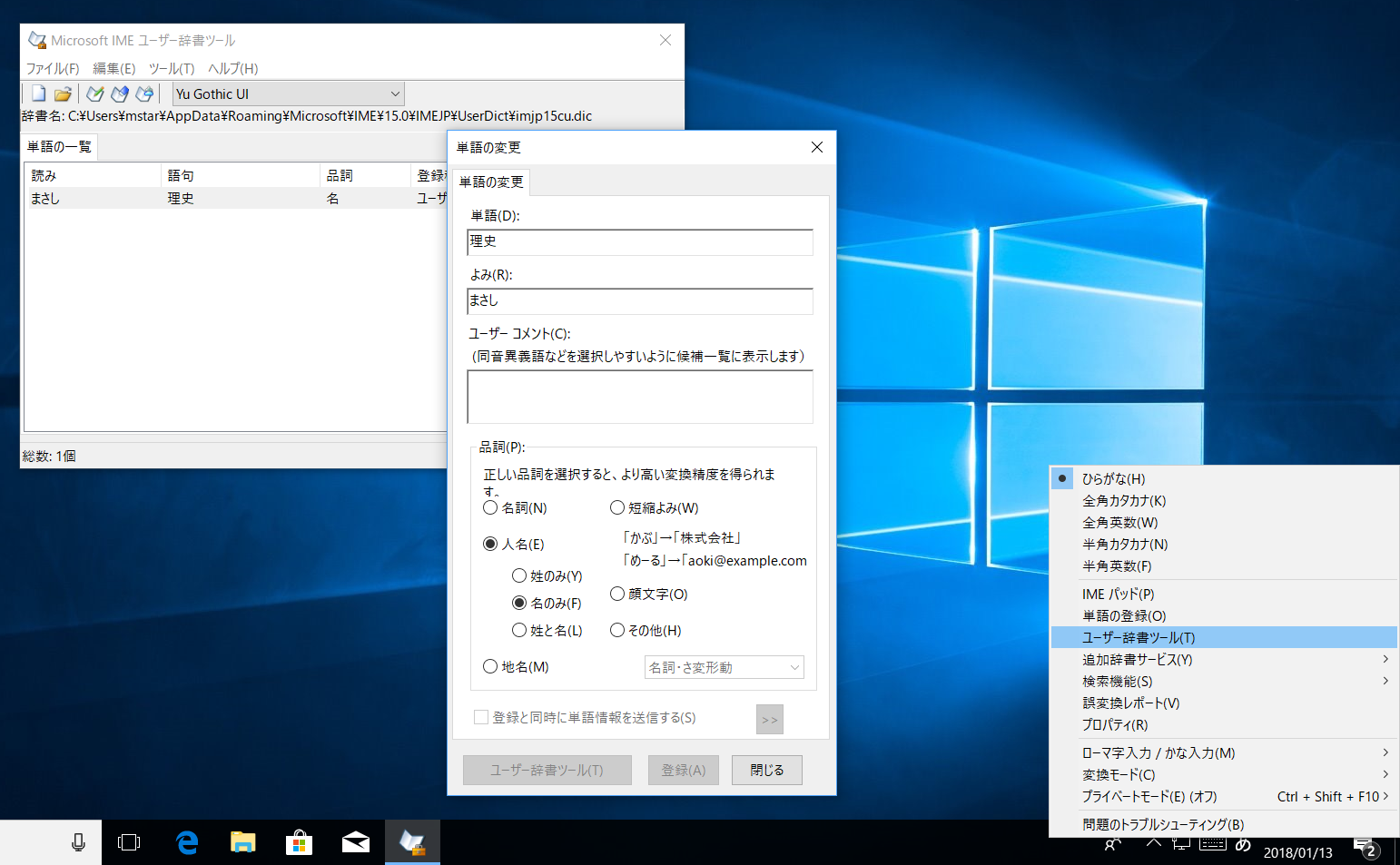Screen dimensions: 1400x865
Task: Open the touch keyboard from the taskbar
Action: pos(1212,844)
